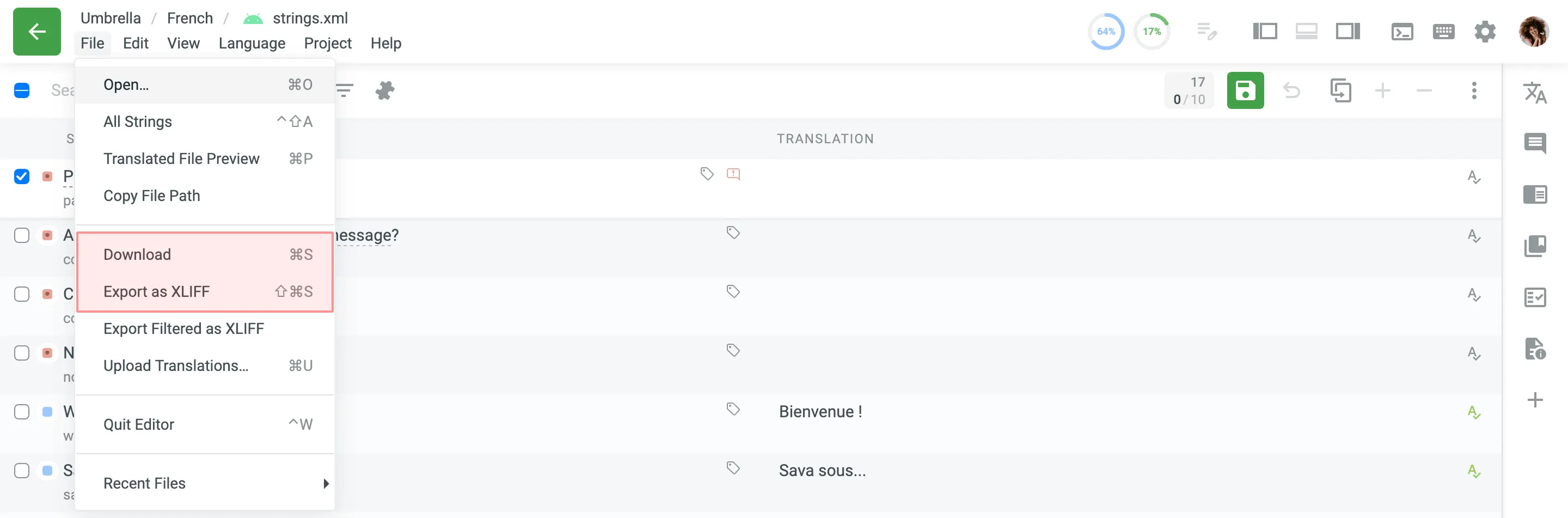Viewport: 1568px width, 518px height.
Task: Check the second string row checkbox
Action: pyautogui.click(x=22, y=235)
